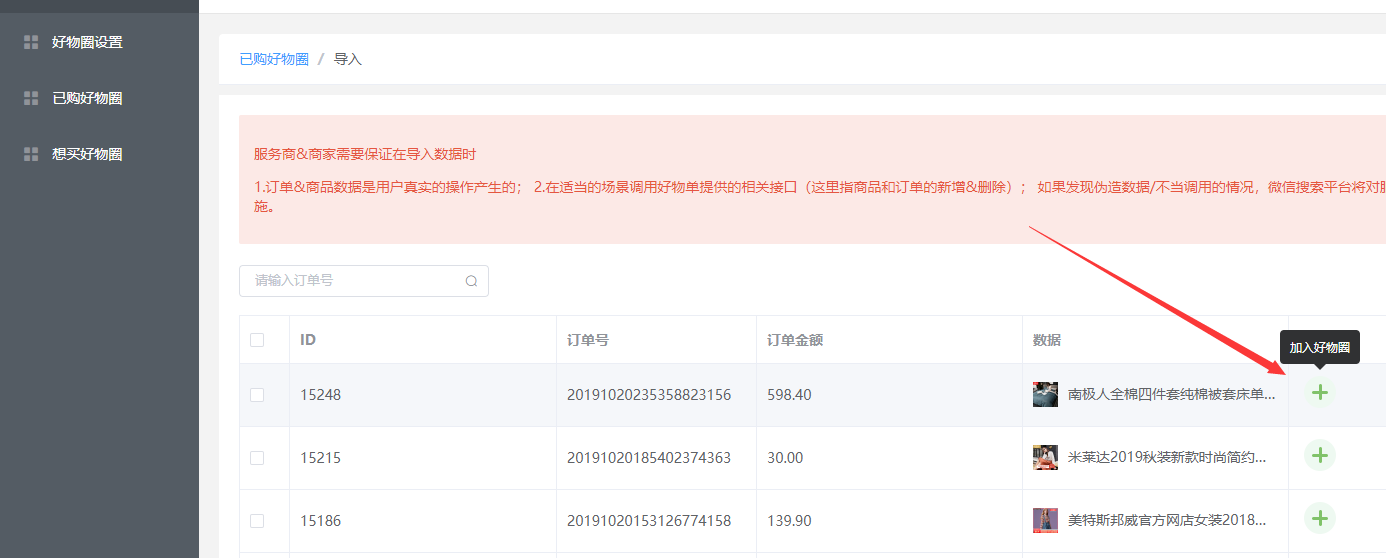The height and width of the screenshot is (558, 1386).
Task: Click product thumbnail for 美特斯邦威
Action: pos(1045,520)
